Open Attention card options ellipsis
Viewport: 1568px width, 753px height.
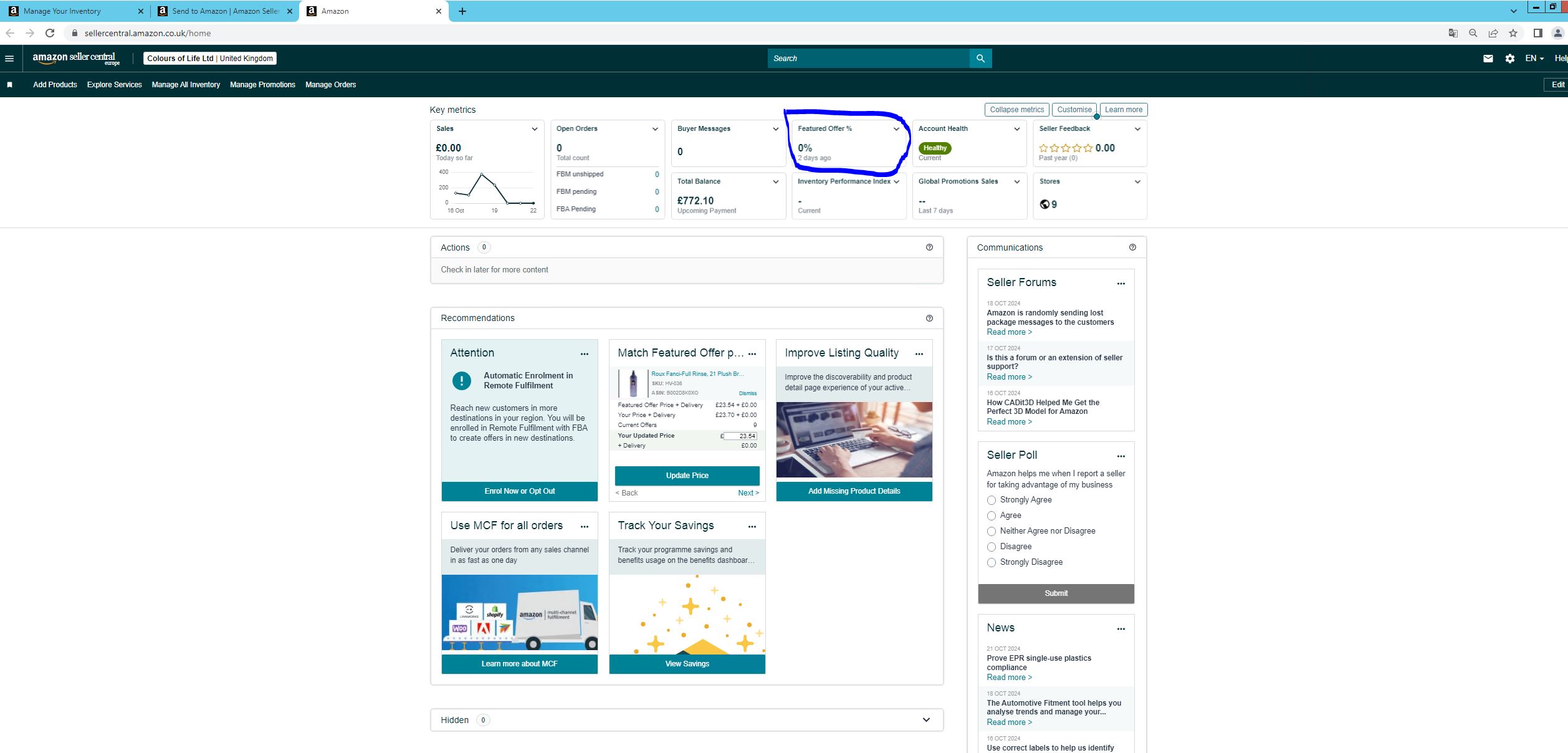(x=585, y=354)
